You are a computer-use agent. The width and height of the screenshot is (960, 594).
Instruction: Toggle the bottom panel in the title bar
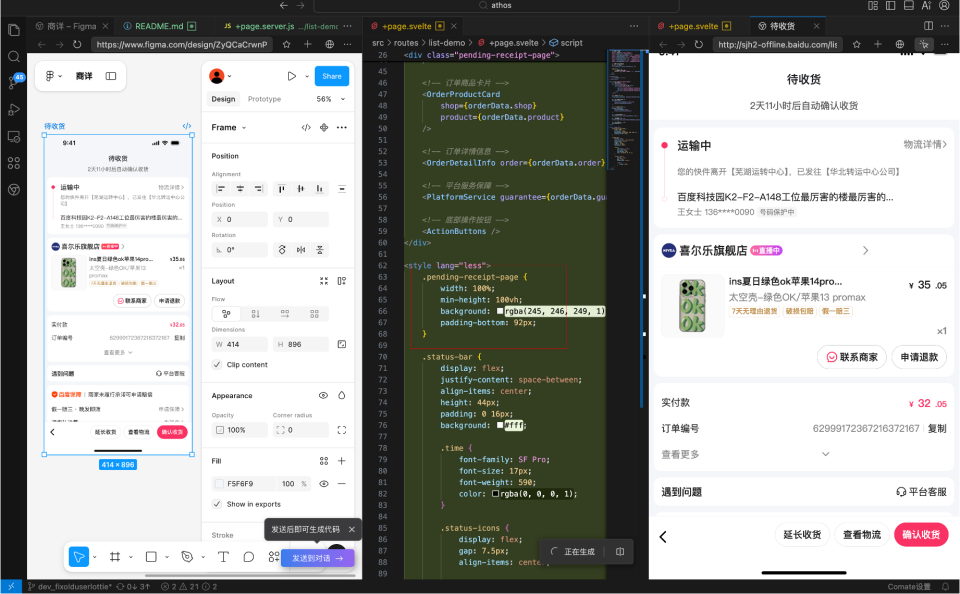click(x=909, y=6)
